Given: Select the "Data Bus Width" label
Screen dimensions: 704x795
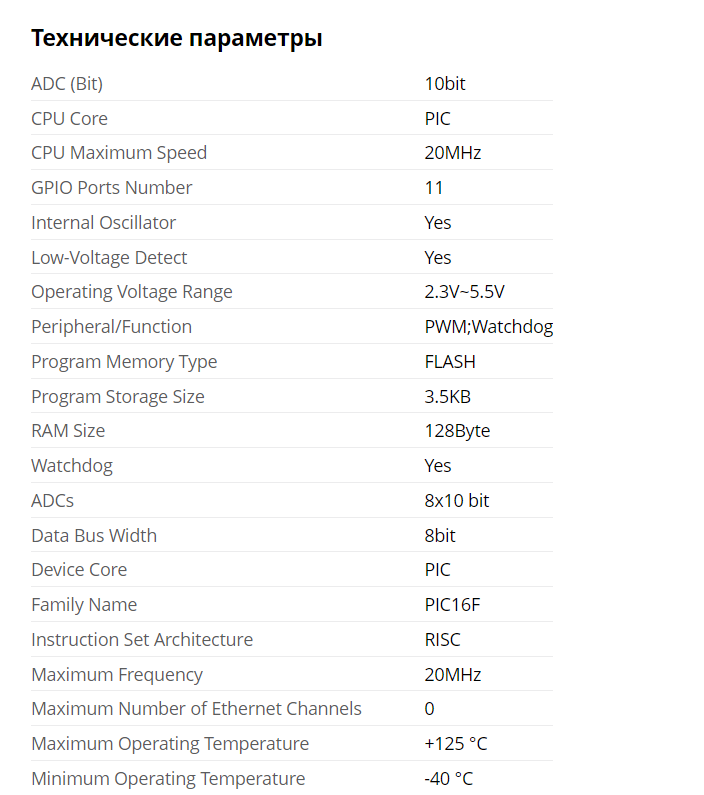Looking at the screenshot, I should [x=94, y=536].
